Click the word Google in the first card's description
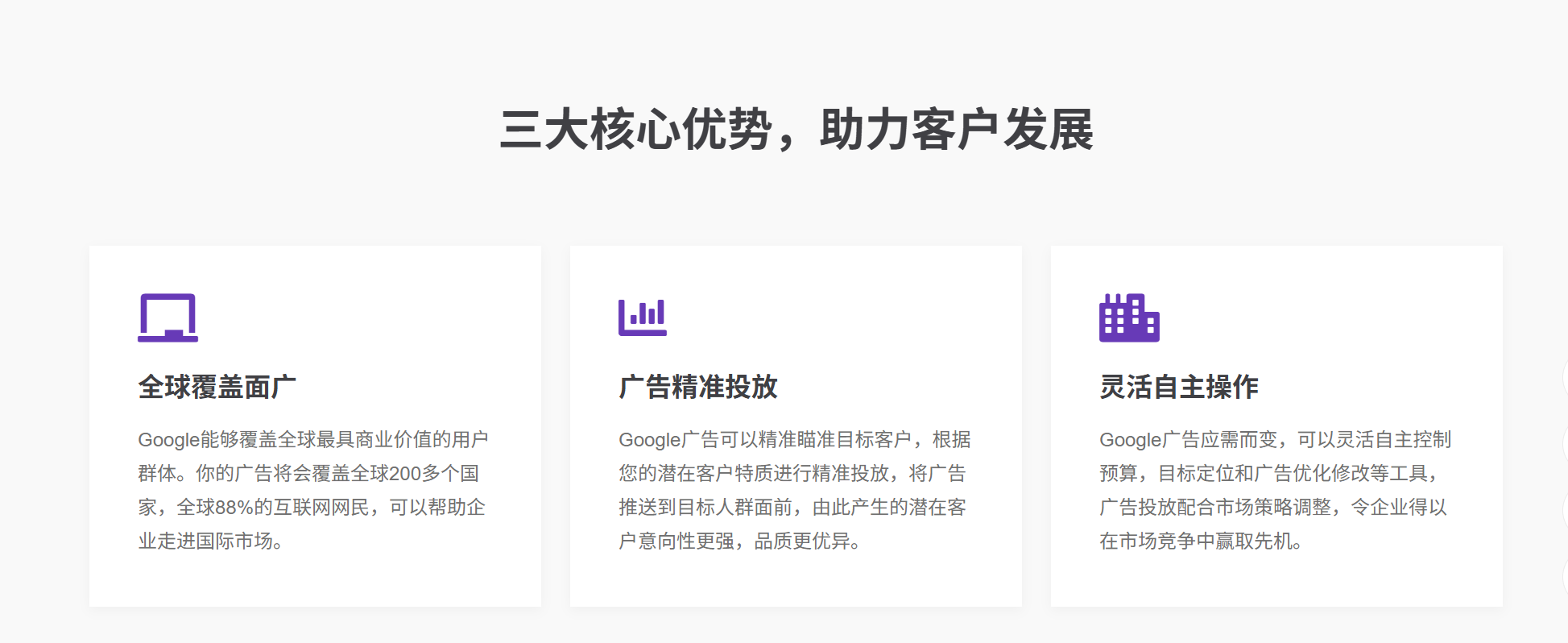 point(168,440)
